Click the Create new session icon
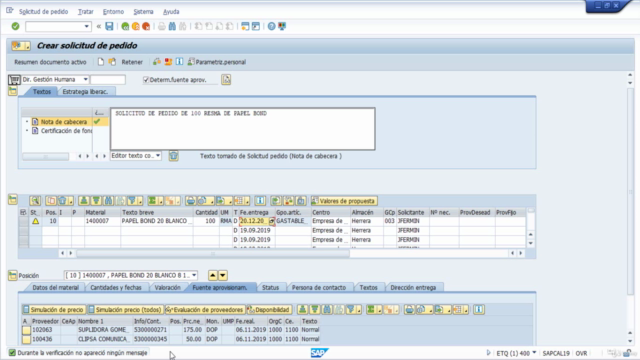640x360 pixels. (245, 26)
